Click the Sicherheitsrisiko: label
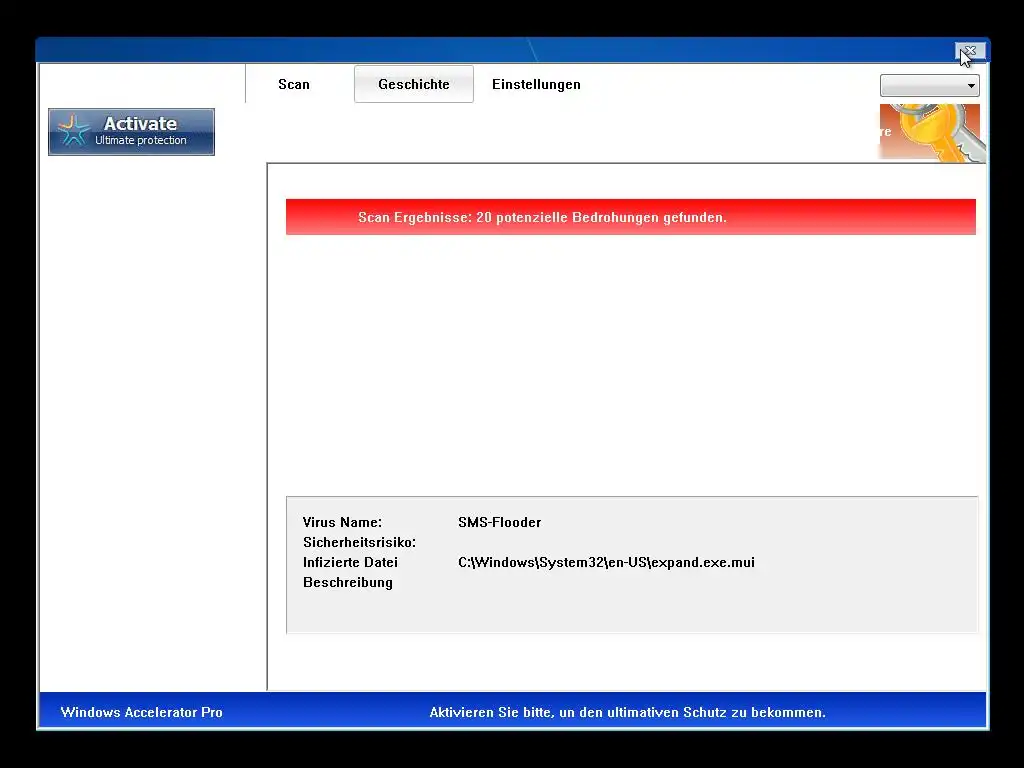The height and width of the screenshot is (768, 1024). (x=359, y=543)
